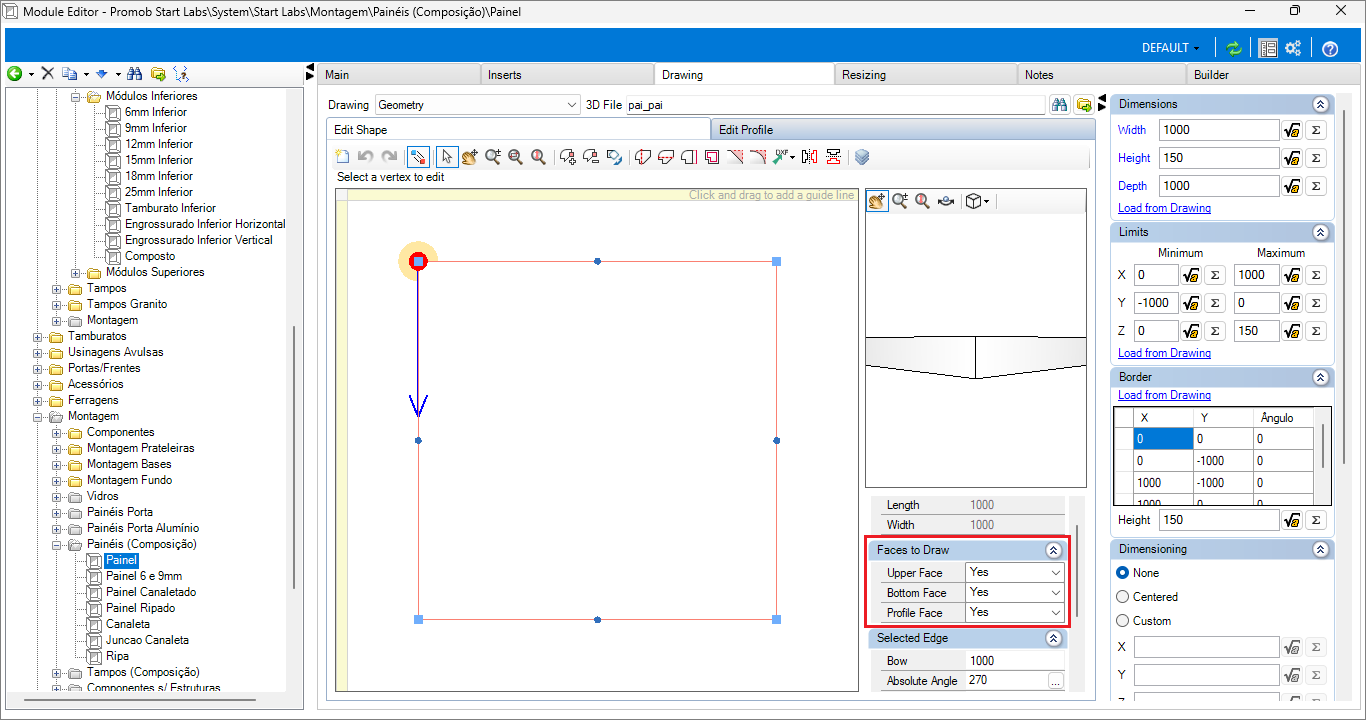Open the gears settings icon in the top bar
The width and height of the screenshot is (1366, 720).
click(1293, 48)
